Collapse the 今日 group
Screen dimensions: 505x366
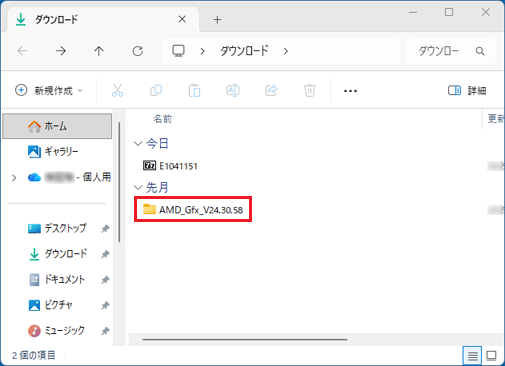click(x=138, y=144)
